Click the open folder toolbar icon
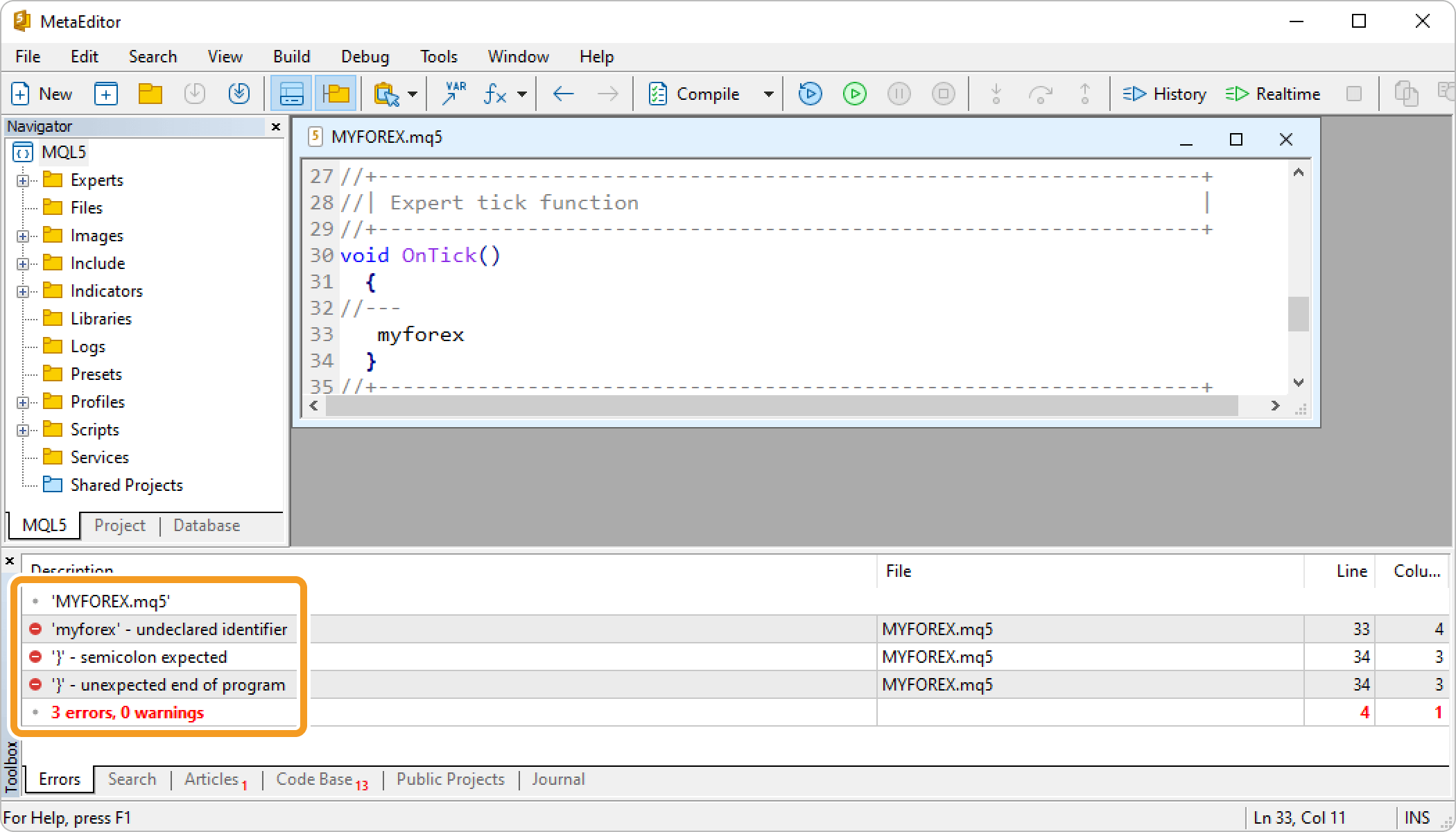 coord(150,94)
